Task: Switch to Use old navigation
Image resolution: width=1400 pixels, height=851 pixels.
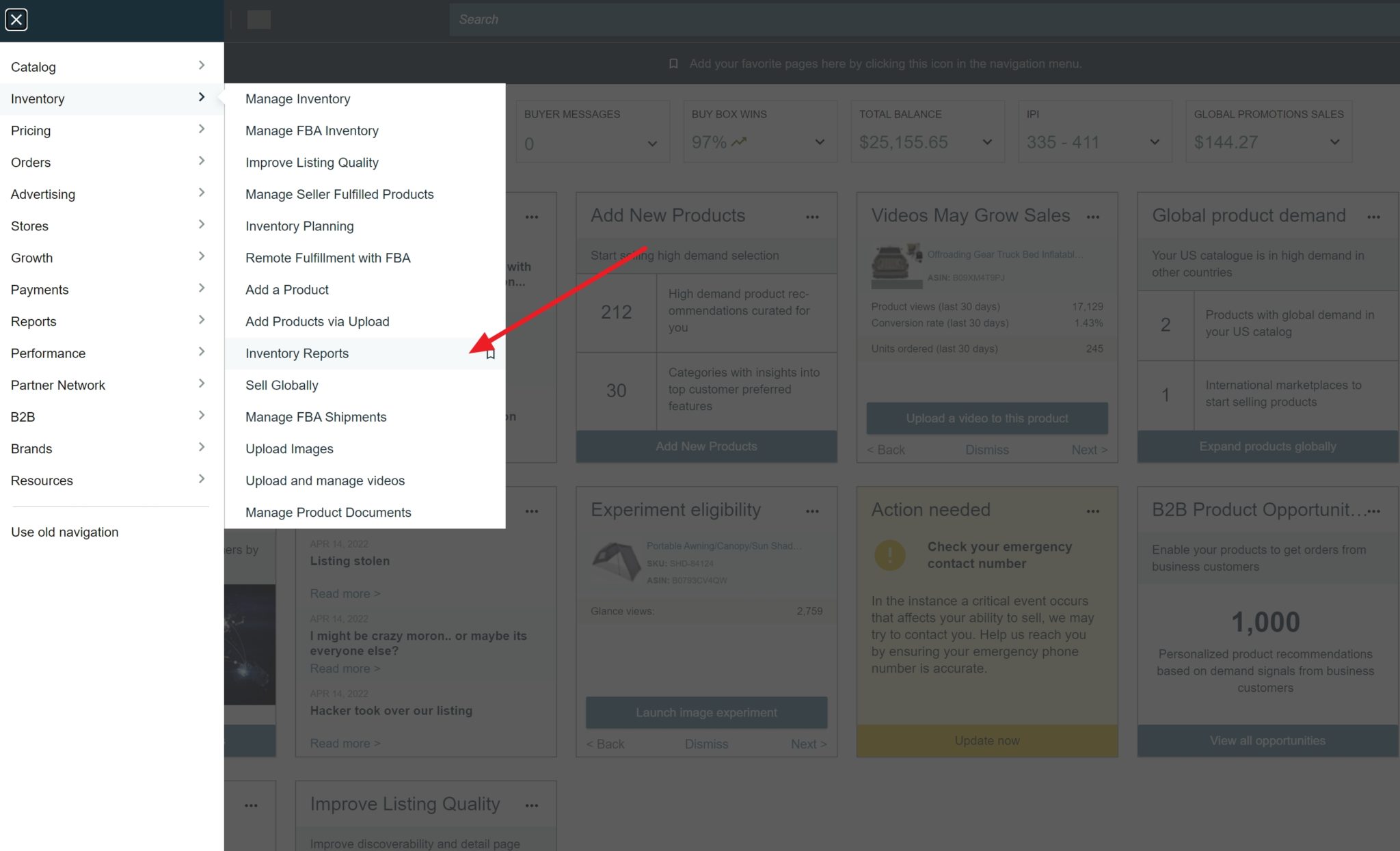Action: coord(64,532)
